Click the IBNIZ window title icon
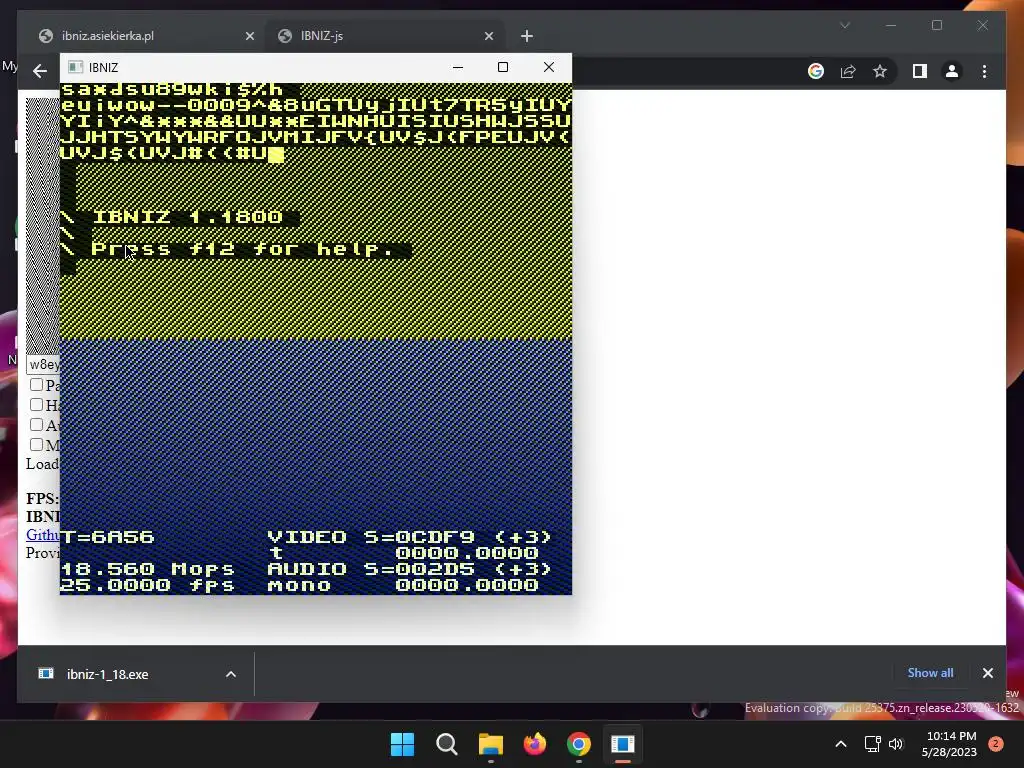1024x768 pixels. coord(76,67)
